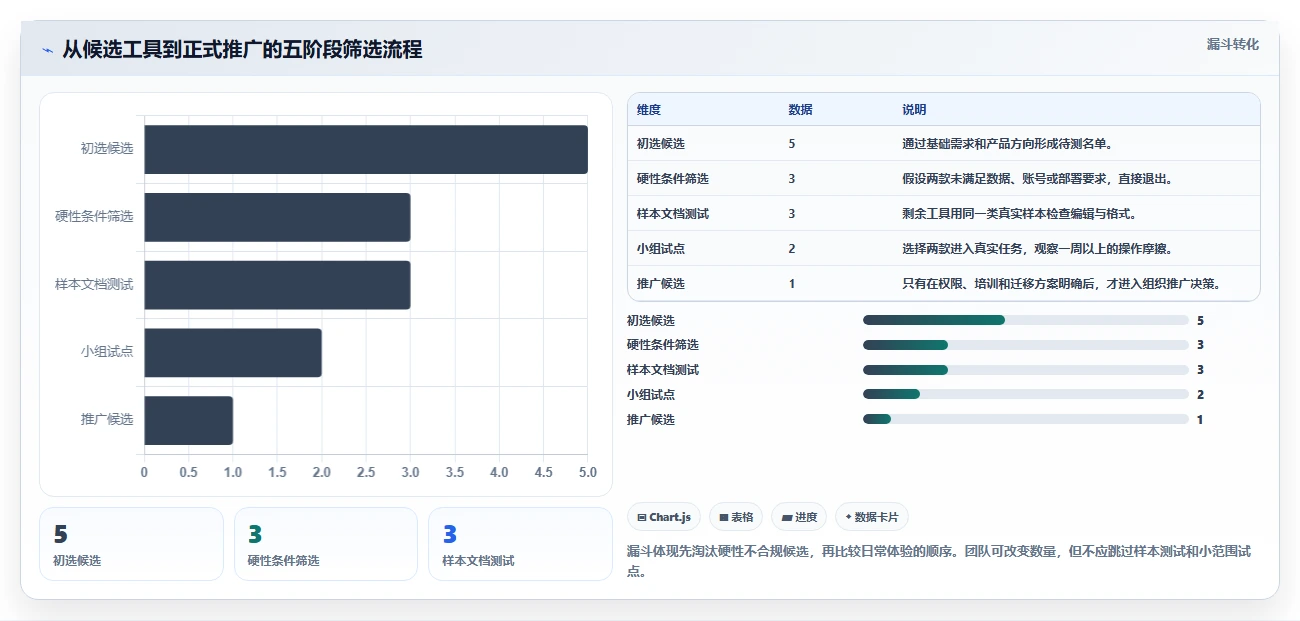Click the 漏斗转化 label in header
1300x621 pixels.
click(x=1232, y=45)
